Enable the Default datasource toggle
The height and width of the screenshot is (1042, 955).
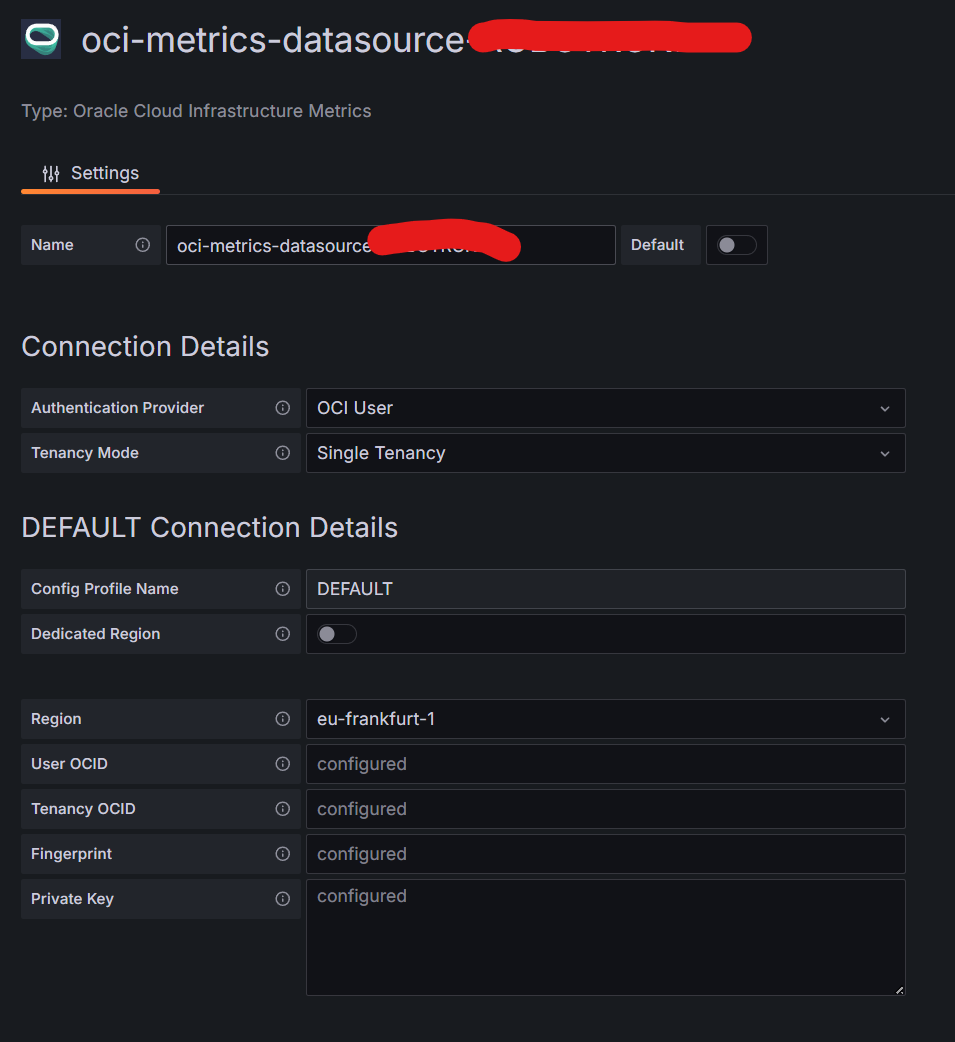click(736, 245)
